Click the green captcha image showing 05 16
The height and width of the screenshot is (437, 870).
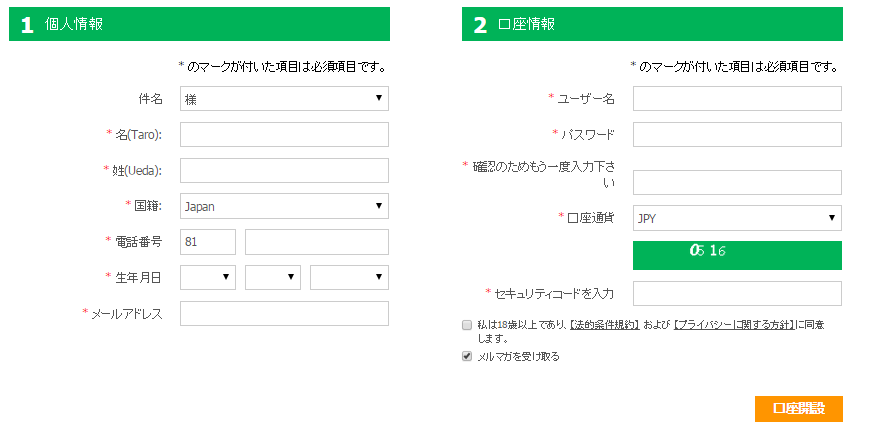737,256
